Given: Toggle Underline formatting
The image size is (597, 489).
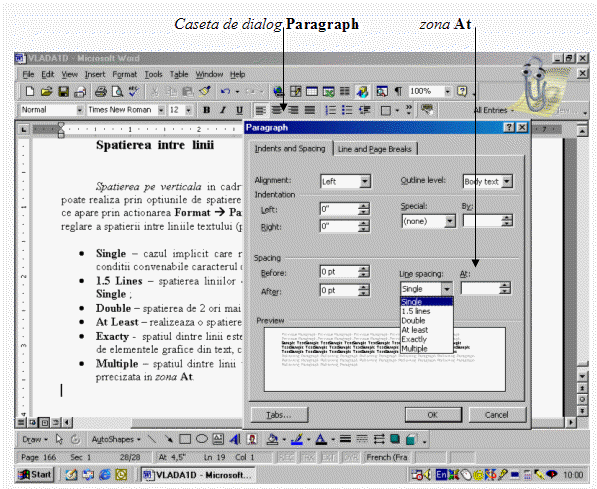Looking at the screenshot, I should 239,110.
